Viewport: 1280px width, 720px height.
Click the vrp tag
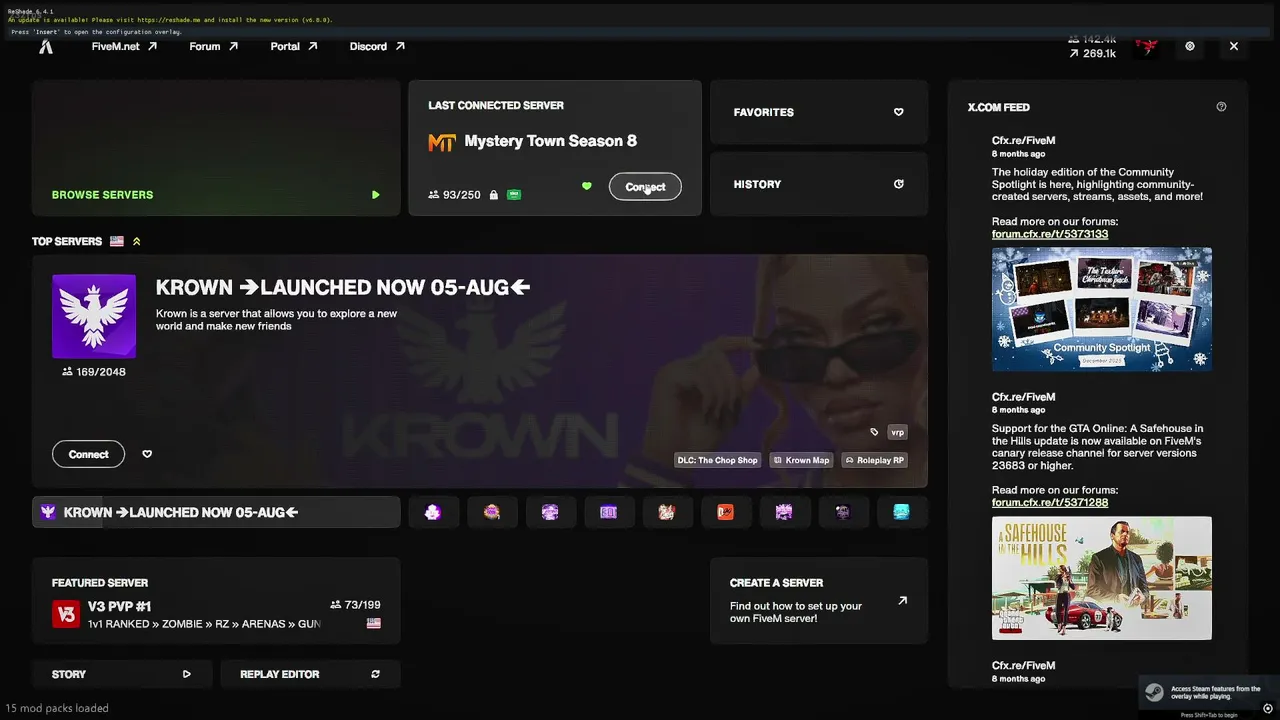pos(897,432)
